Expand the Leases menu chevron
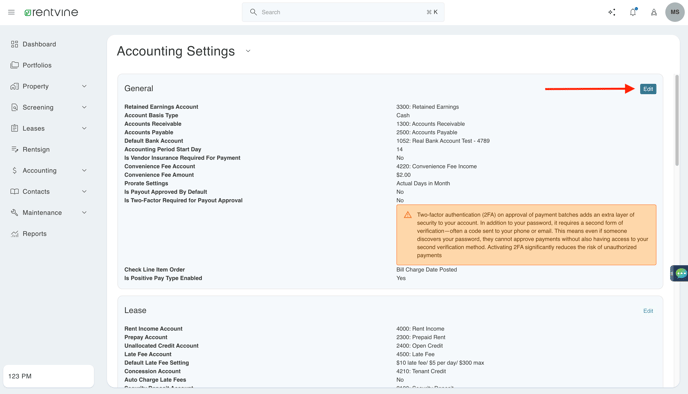This screenshot has height=394, width=688. [x=84, y=128]
